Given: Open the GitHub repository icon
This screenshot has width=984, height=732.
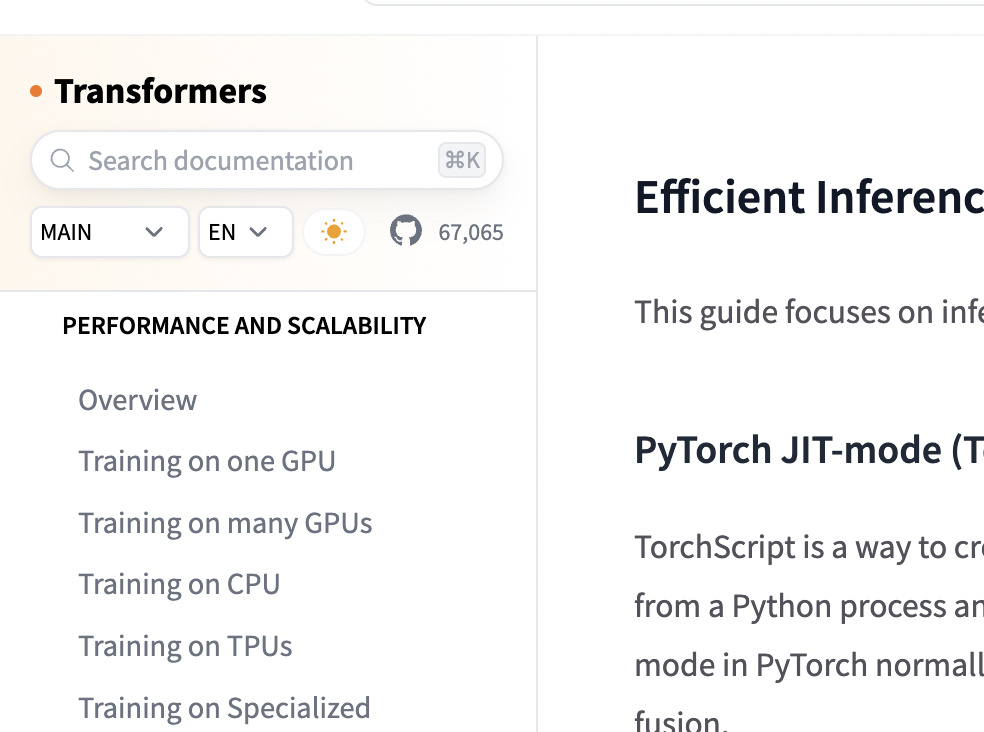Looking at the screenshot, I should point(405,231).
